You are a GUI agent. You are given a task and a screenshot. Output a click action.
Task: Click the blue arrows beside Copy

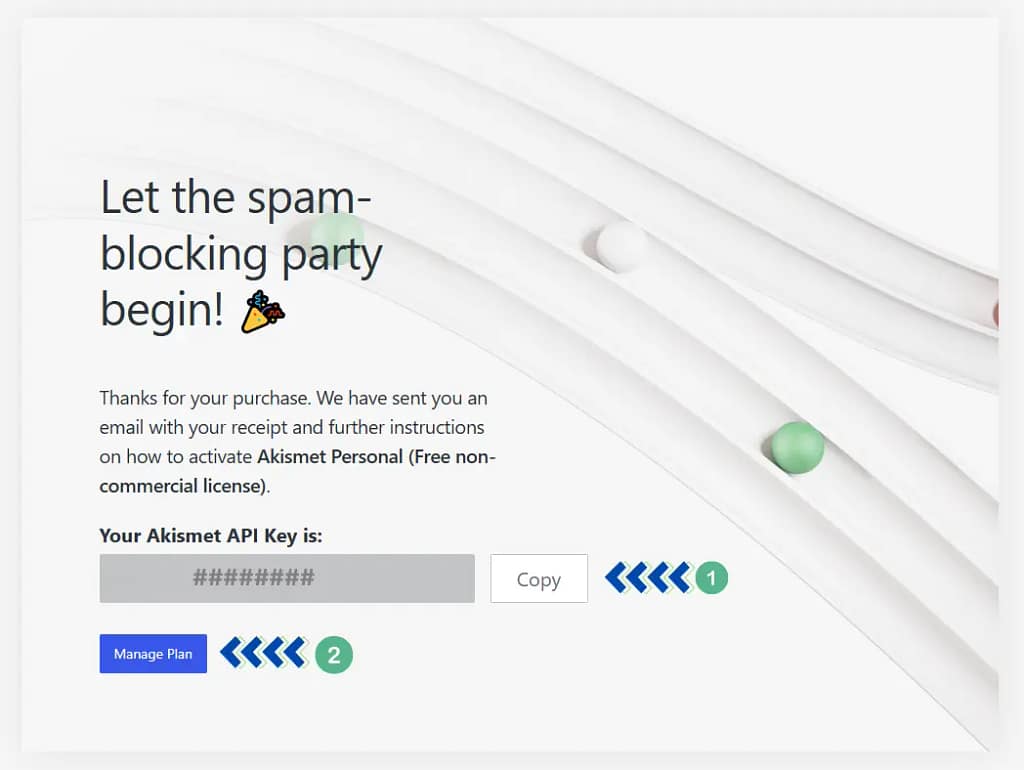(x=648, y=578)
